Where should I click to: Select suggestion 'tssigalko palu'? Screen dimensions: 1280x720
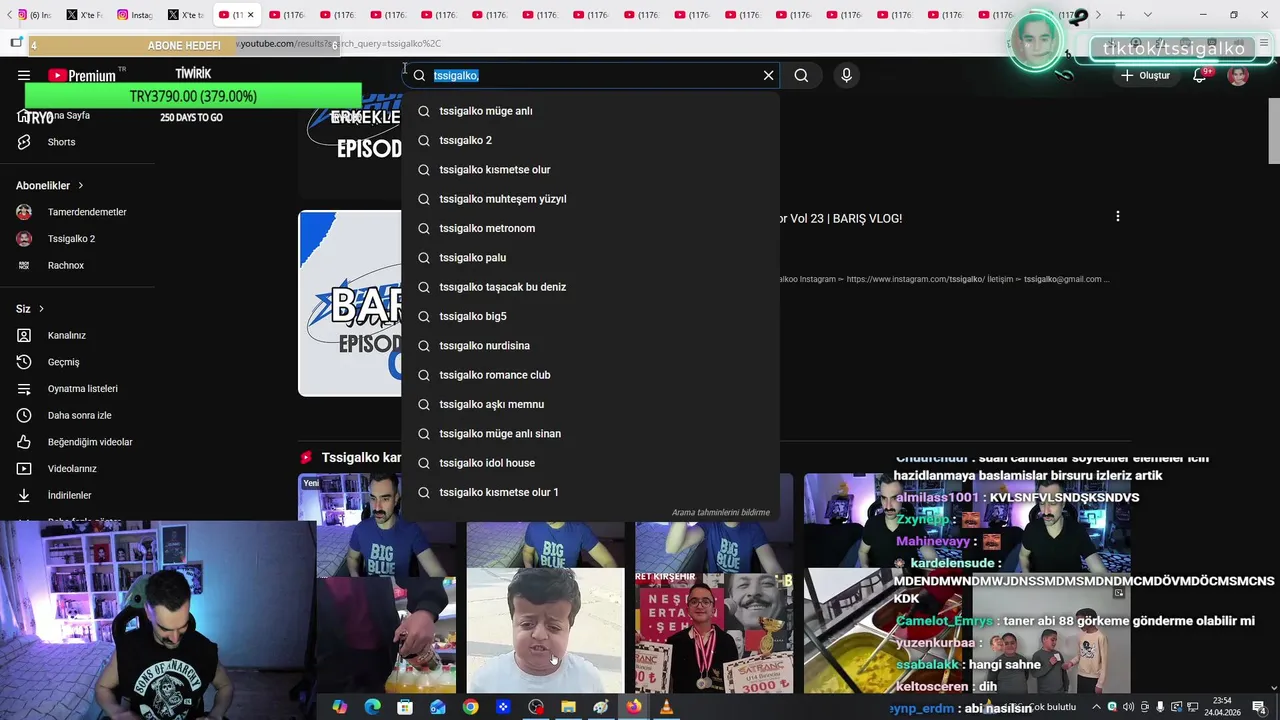point(590,258)
